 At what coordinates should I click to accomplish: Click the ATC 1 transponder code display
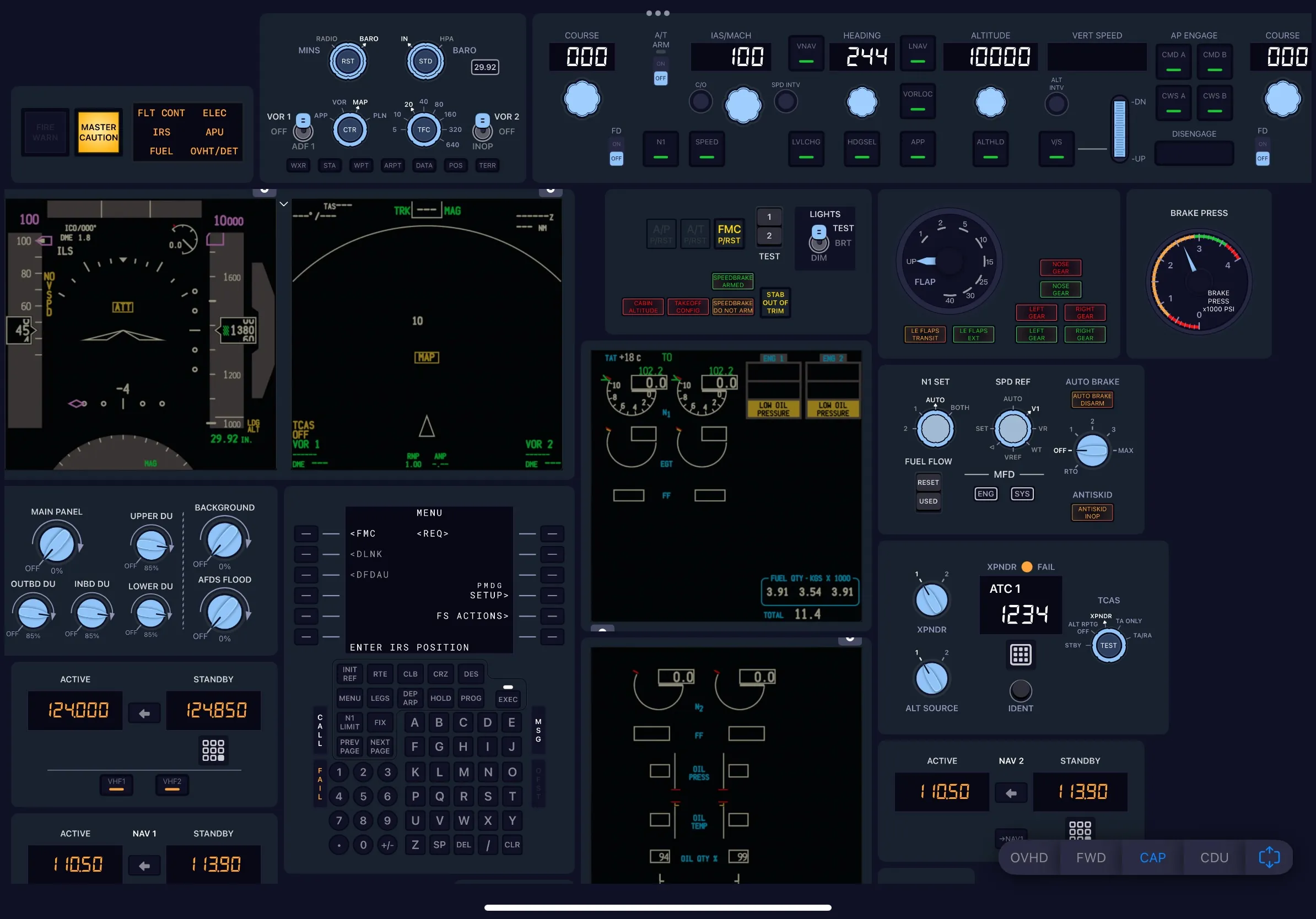1020,605
